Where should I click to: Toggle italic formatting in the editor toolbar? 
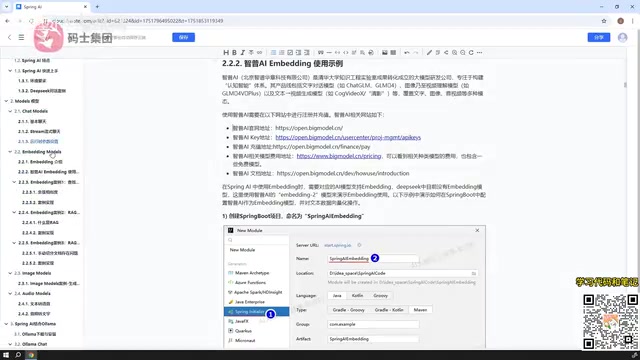242,52
